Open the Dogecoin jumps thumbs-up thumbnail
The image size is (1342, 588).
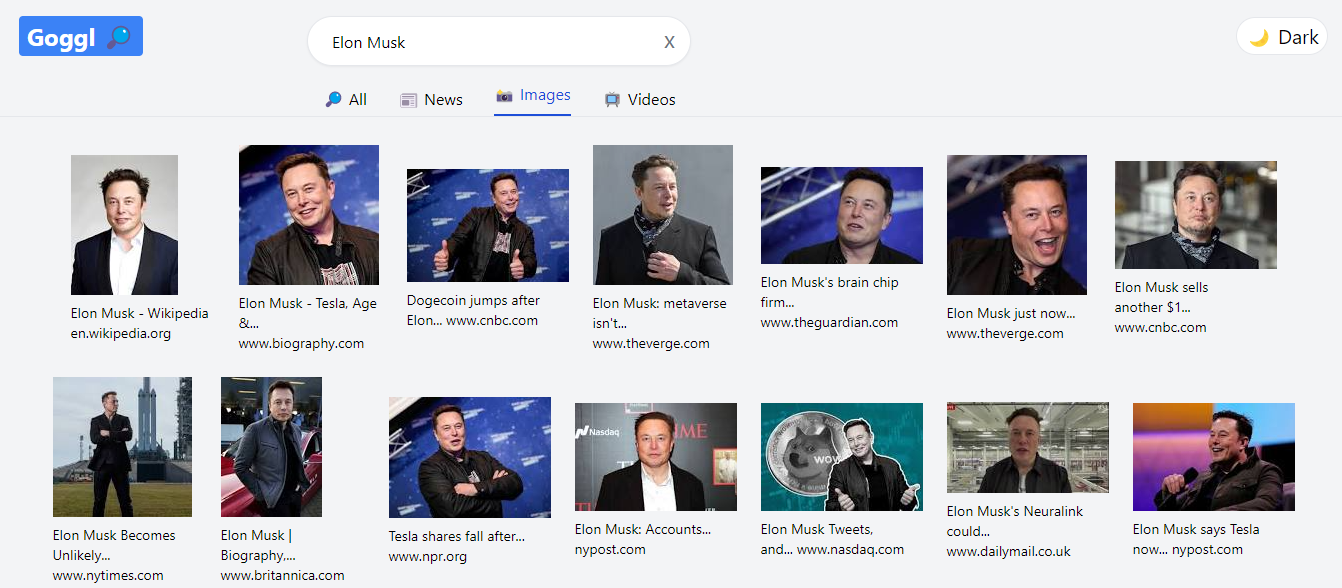(488, 225)
